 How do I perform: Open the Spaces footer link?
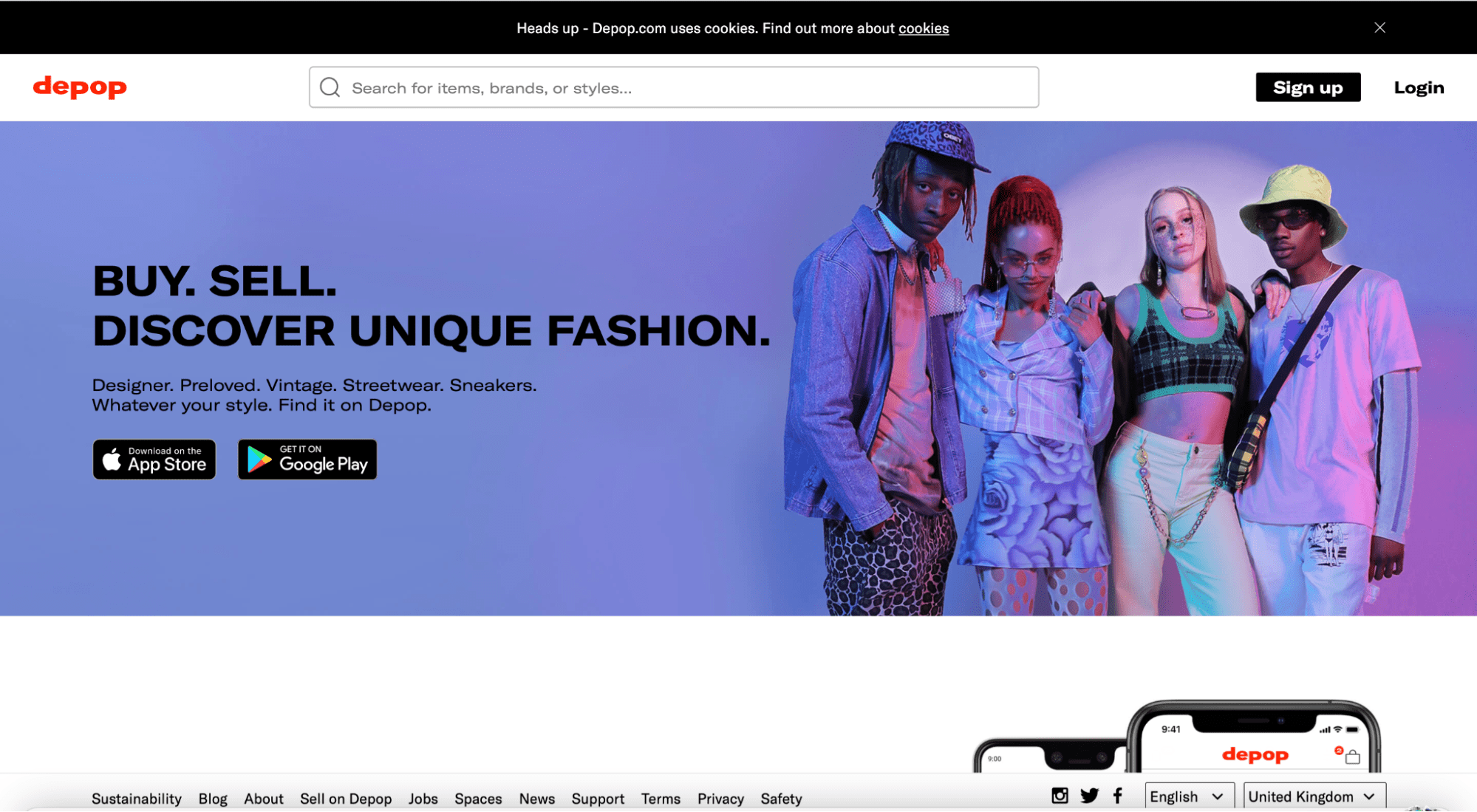(478, 799)
